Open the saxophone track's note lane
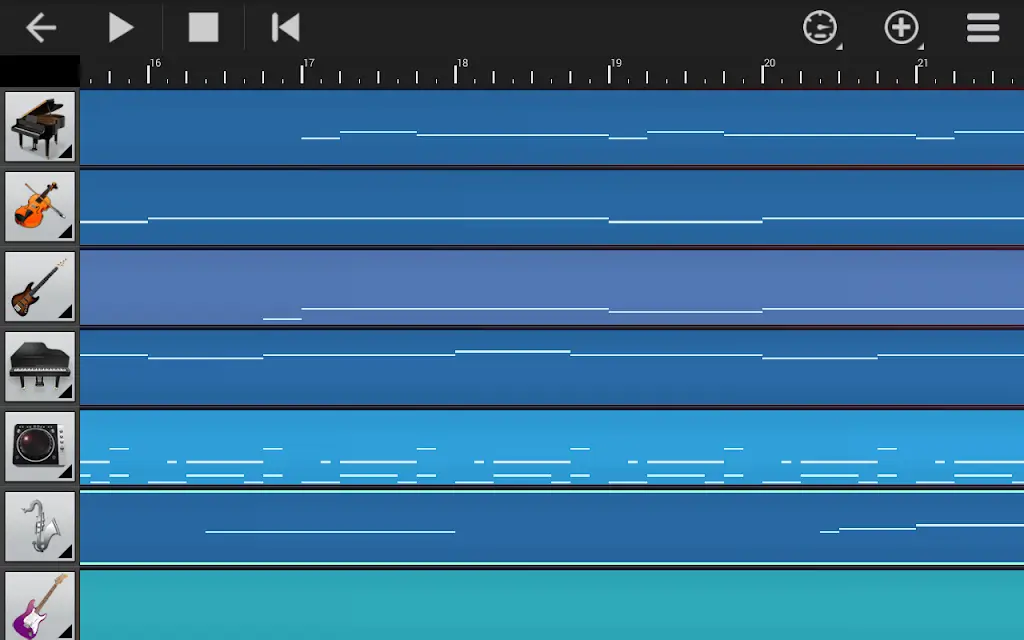Image resolution: width=1024 pixels, height=640 pixels. pos(552,527)
